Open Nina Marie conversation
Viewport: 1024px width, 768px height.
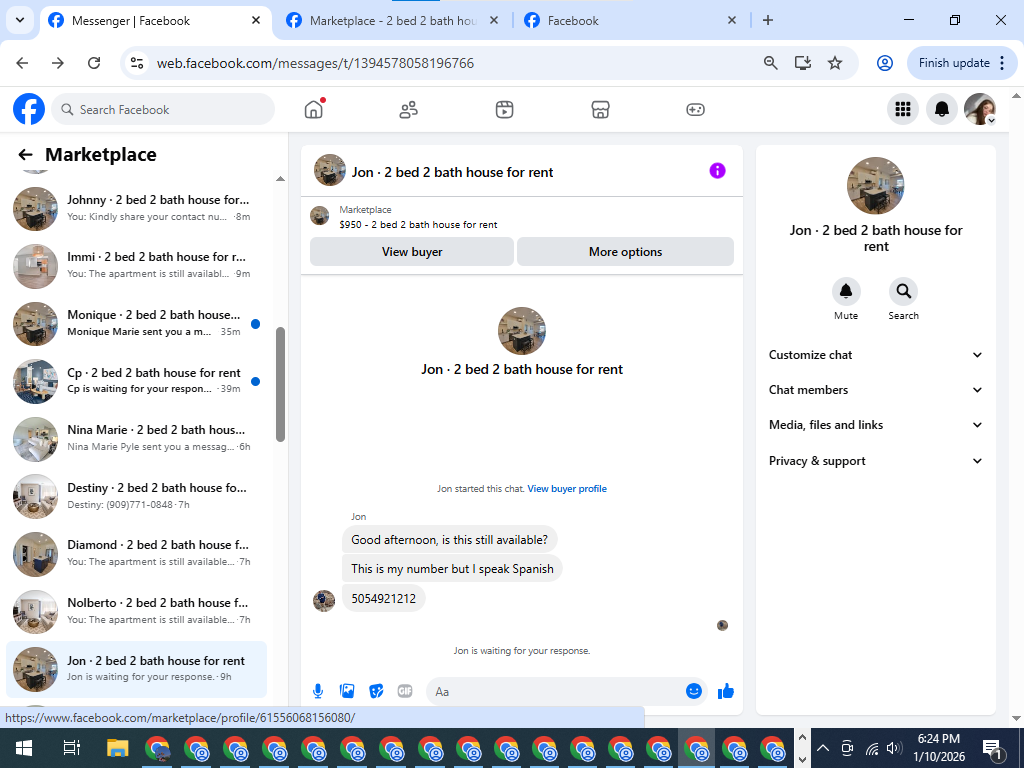[x=136, y=438]
